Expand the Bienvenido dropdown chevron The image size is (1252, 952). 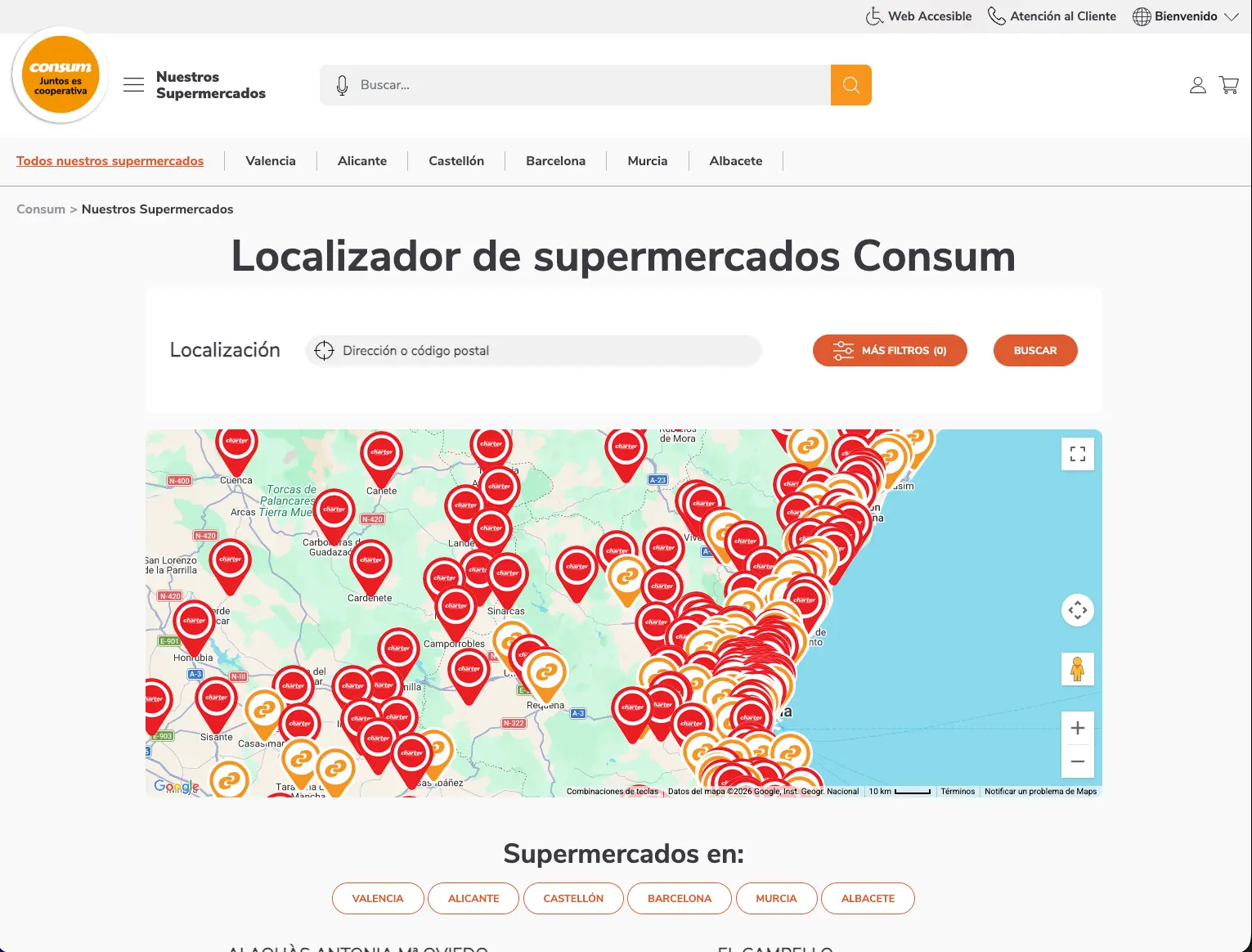pyautogui.click(x=1232, y=16)
